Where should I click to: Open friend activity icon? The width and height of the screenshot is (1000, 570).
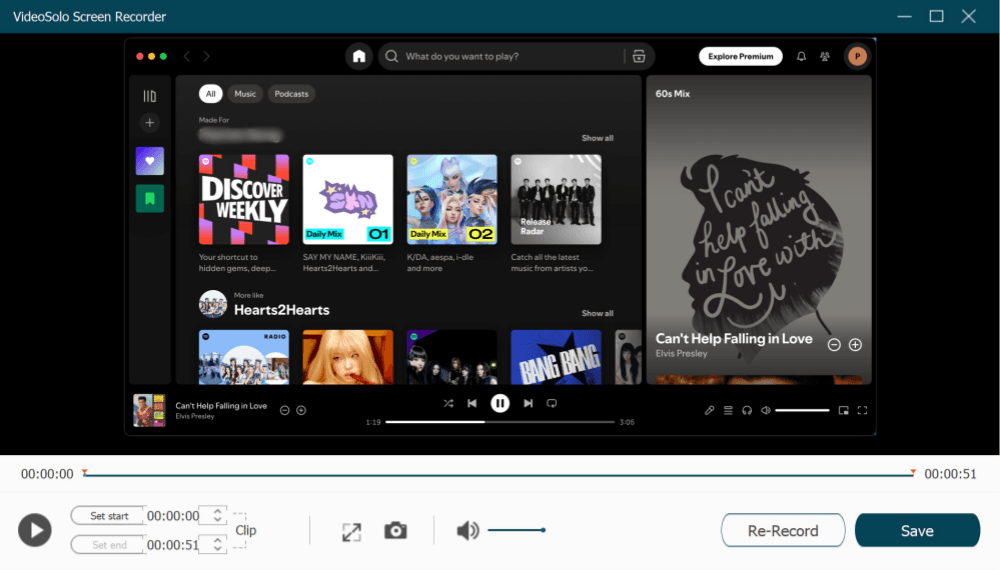(x=825, y=56)
